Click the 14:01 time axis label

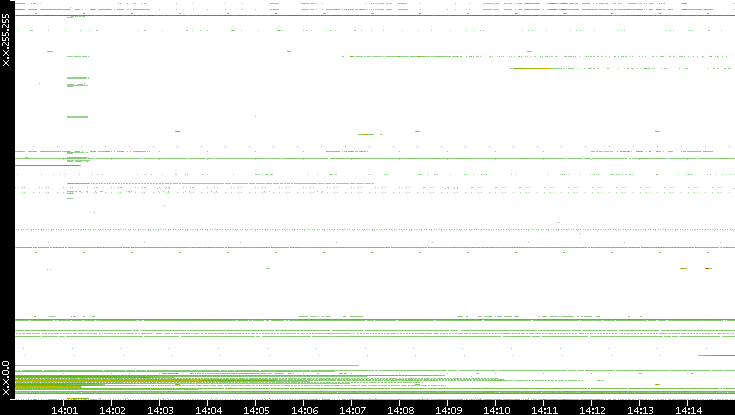pyautogui.click(x=64, y=410)
